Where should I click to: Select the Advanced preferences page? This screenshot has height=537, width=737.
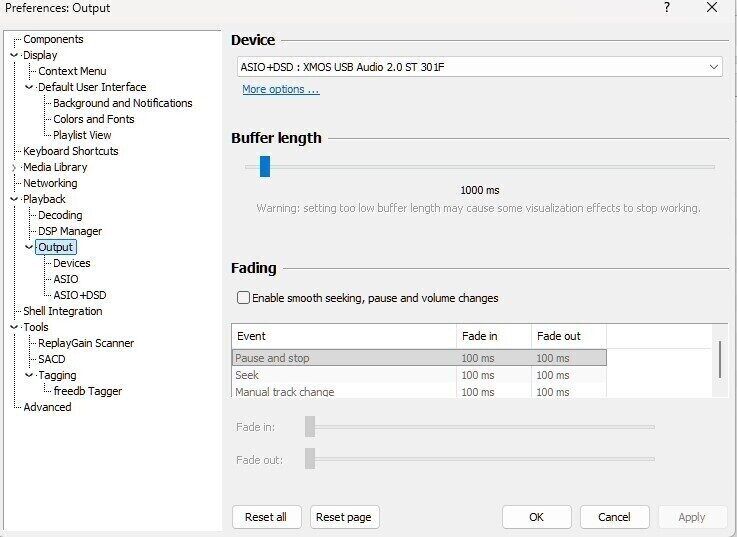point(47,407)
